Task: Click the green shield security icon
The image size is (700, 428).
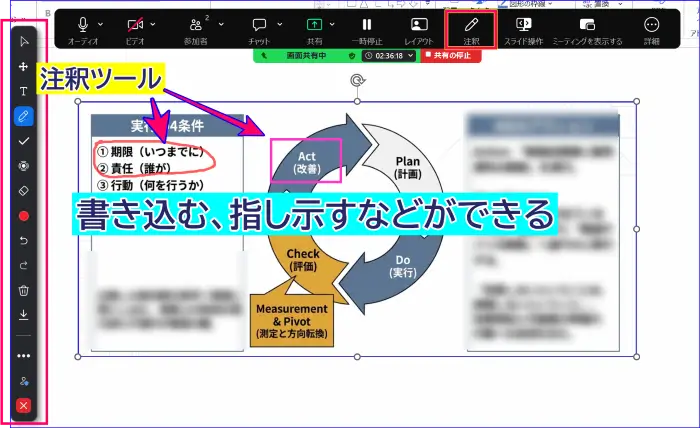Action: pyautogui.click(x=352, y=56)
